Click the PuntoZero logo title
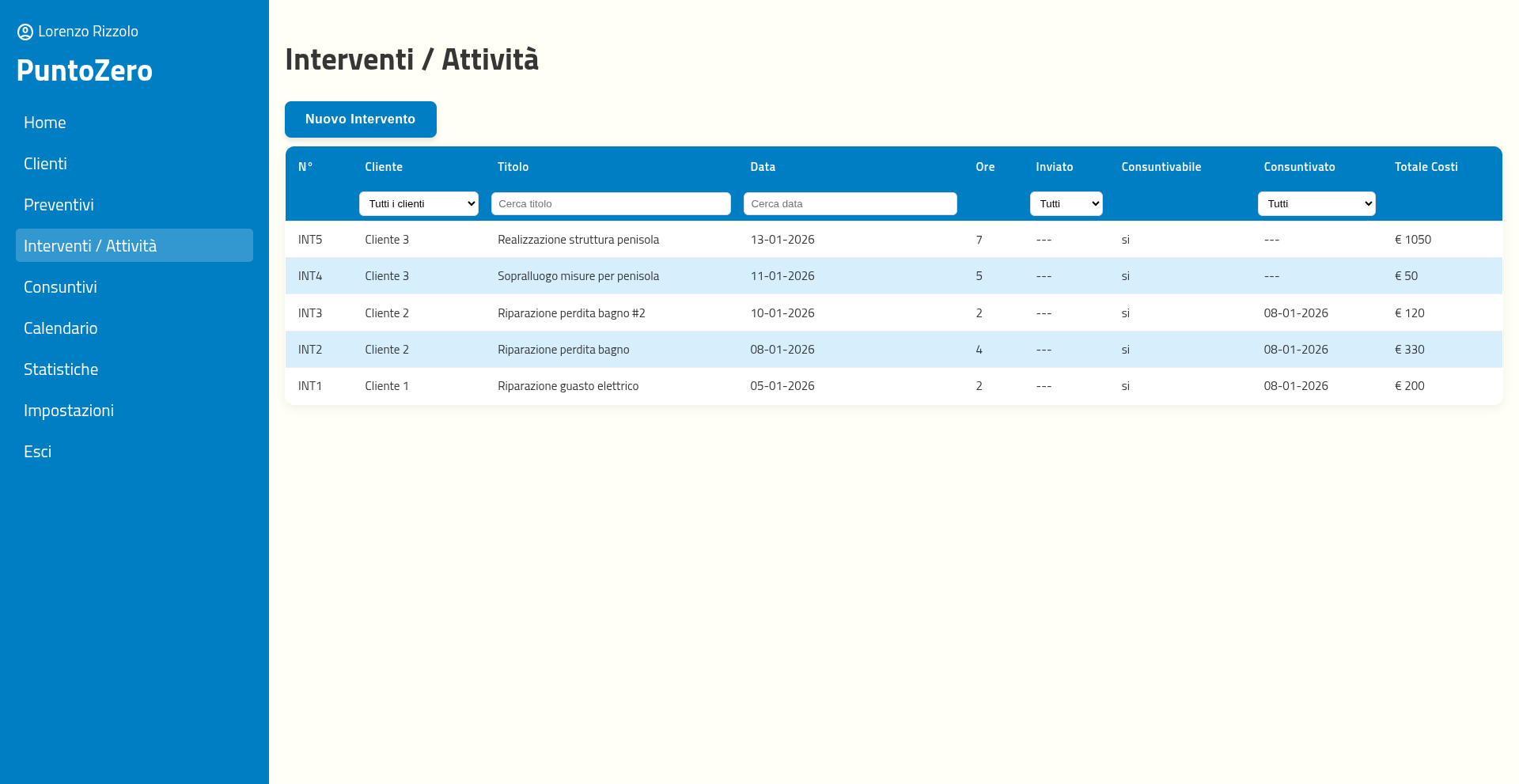The width and height of the screenshot is (1519, 784). pos(85,71)
